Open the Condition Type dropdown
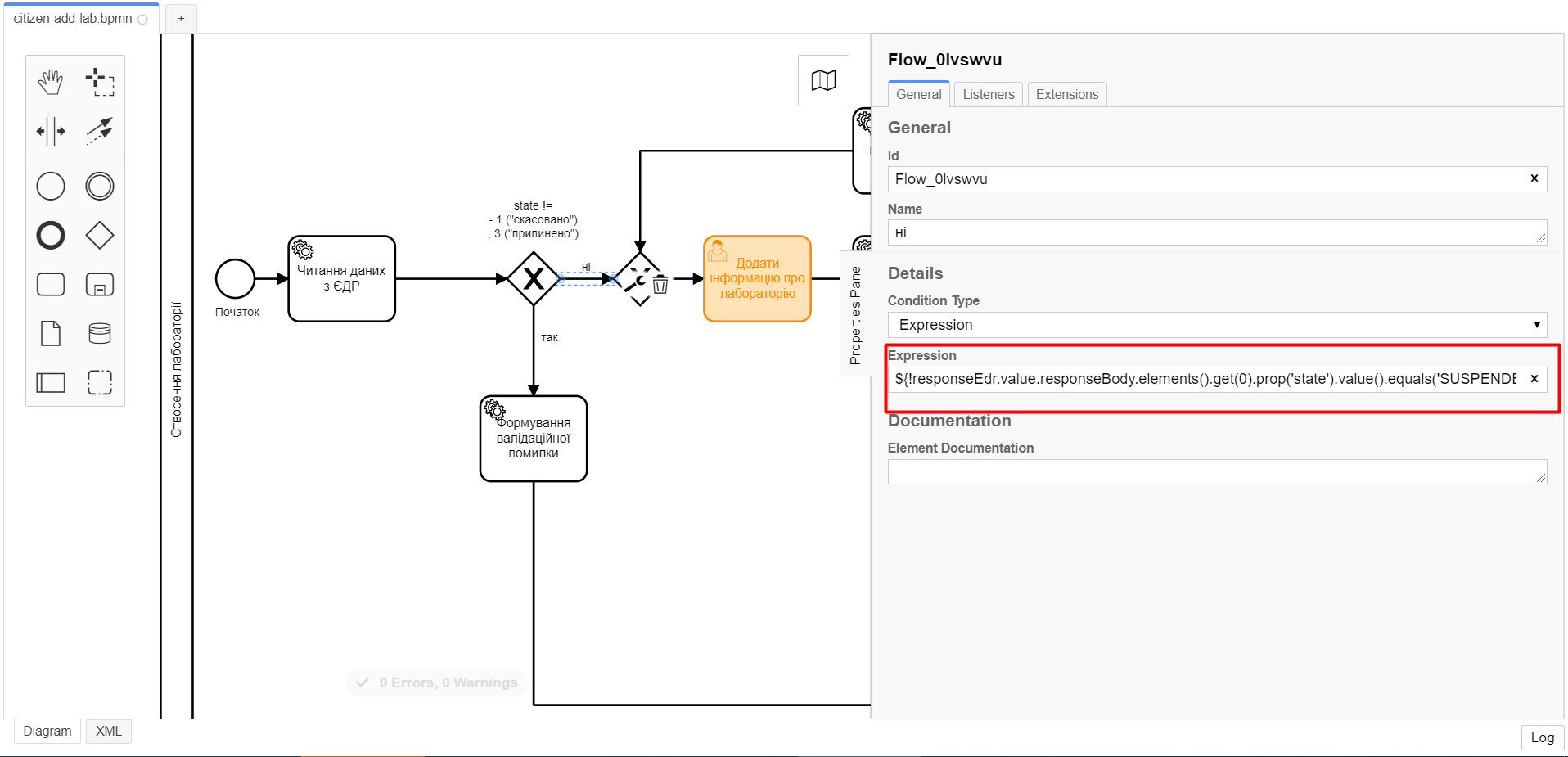The image size is (1568, 757). 1217,325
